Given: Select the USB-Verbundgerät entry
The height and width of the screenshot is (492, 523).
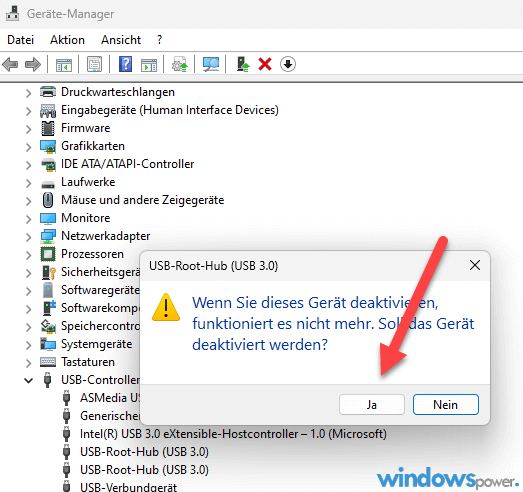Looking at the screenshot, I should (128, 487).
